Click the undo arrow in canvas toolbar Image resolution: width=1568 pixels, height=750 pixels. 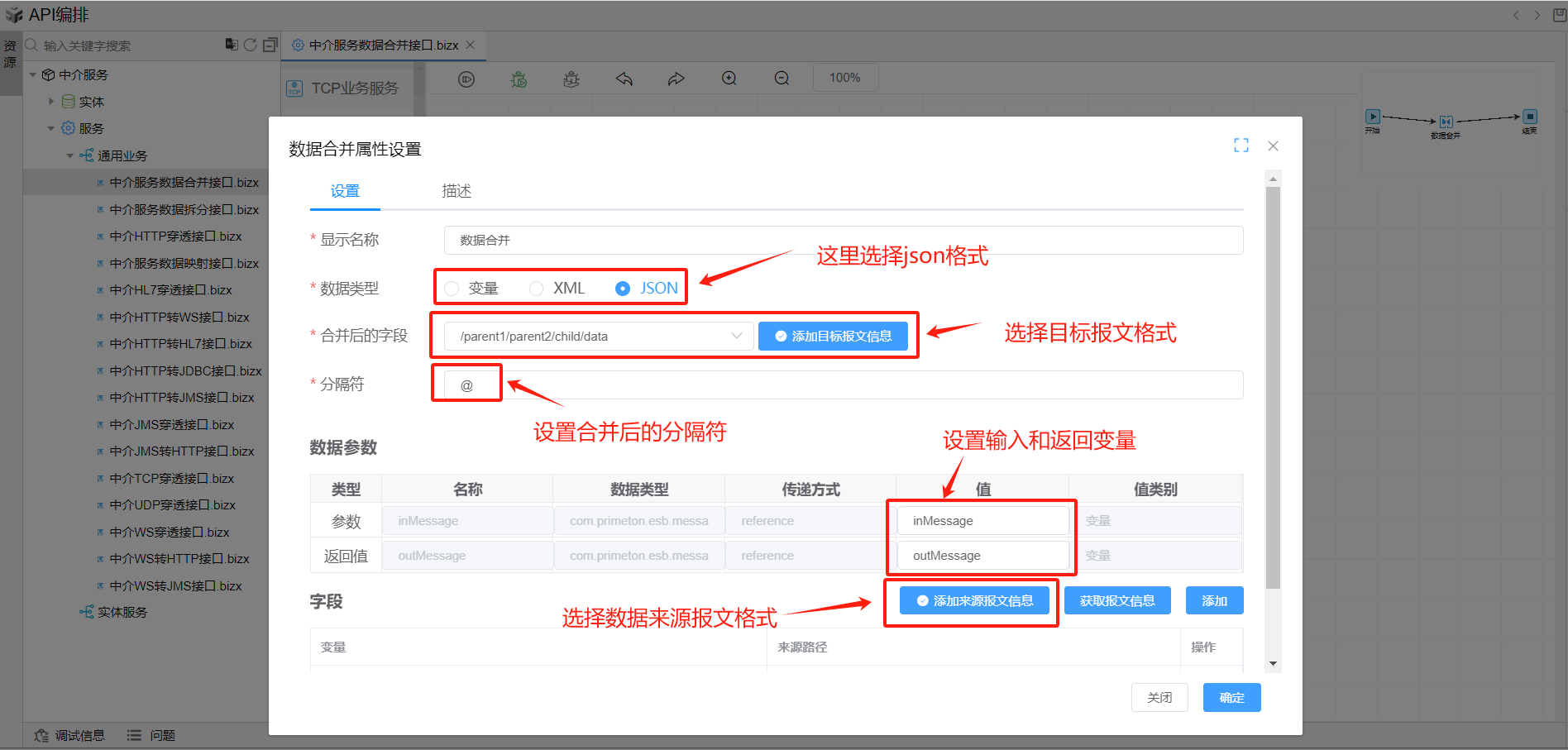pos(624,79)
